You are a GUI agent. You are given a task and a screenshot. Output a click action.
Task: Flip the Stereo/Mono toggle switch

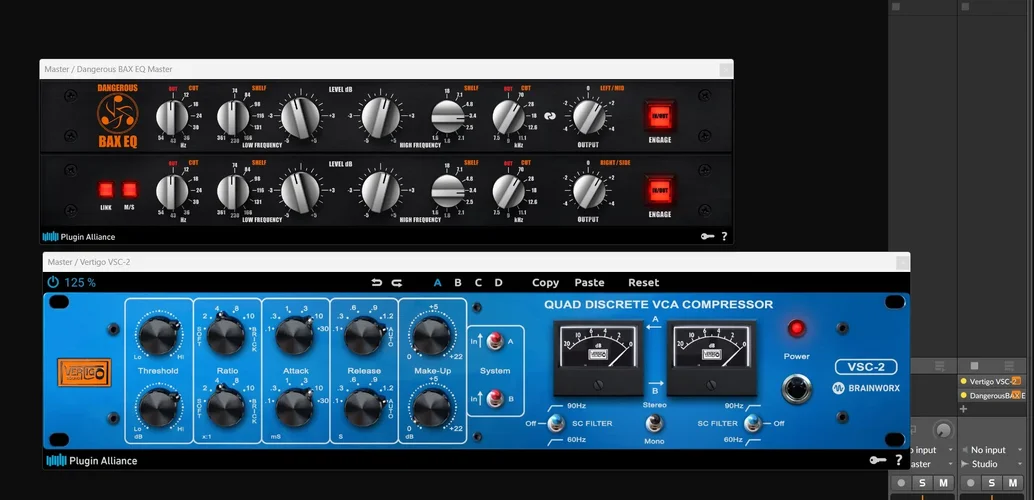pos(654,423)
